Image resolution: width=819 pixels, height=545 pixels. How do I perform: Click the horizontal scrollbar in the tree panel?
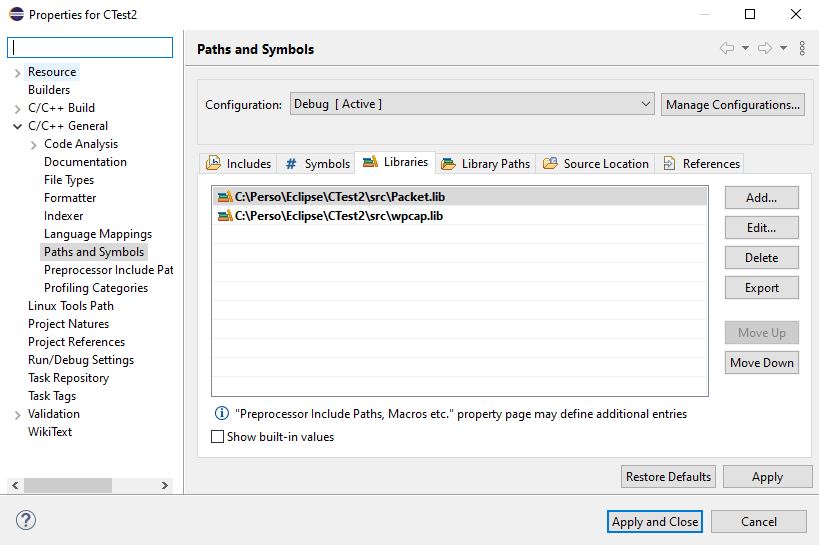pyautogui.click(x=68, y=485)
